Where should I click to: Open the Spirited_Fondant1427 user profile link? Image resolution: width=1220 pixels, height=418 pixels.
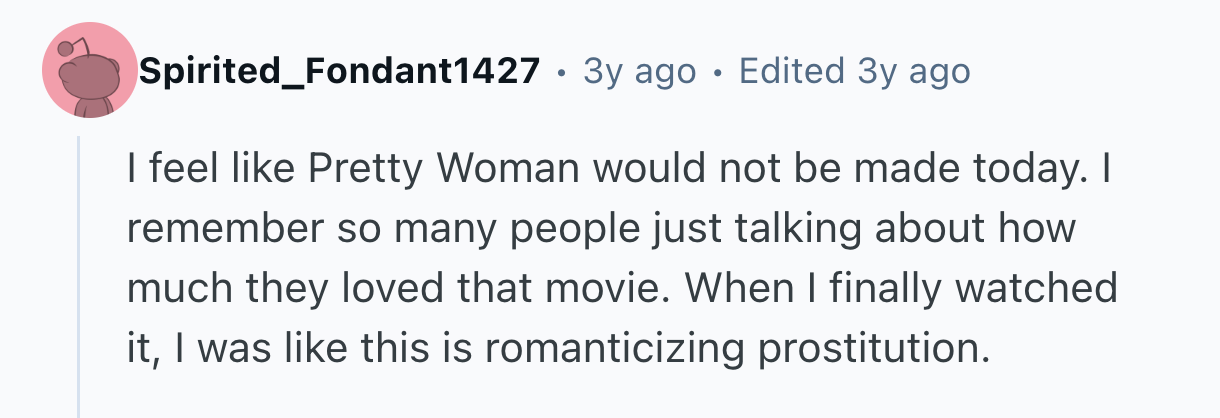[x=340, y=72]
